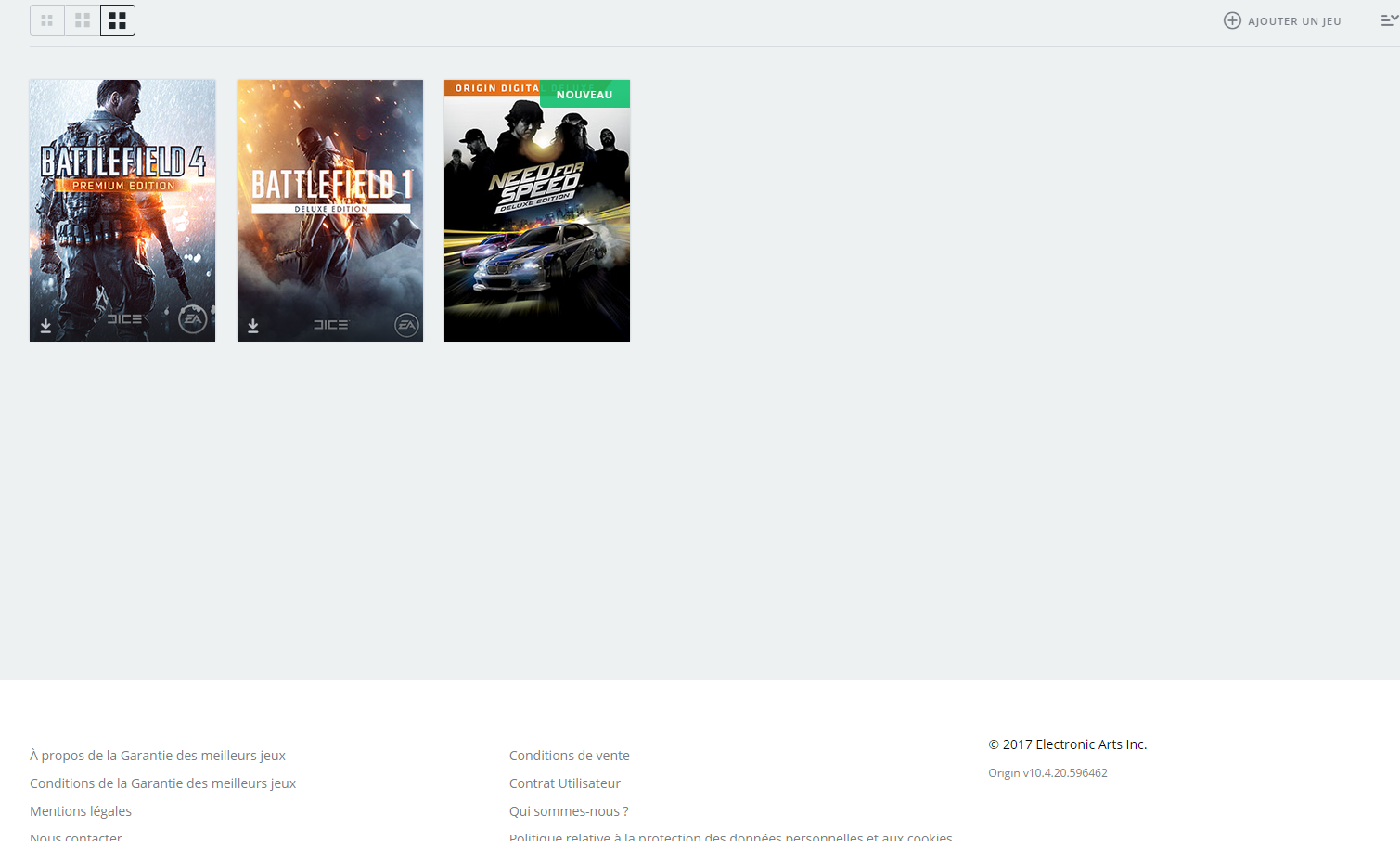This screenshot has width=1400, height=841.
Task: Switch to small tile grid view
Action: (x=47, y=20)
